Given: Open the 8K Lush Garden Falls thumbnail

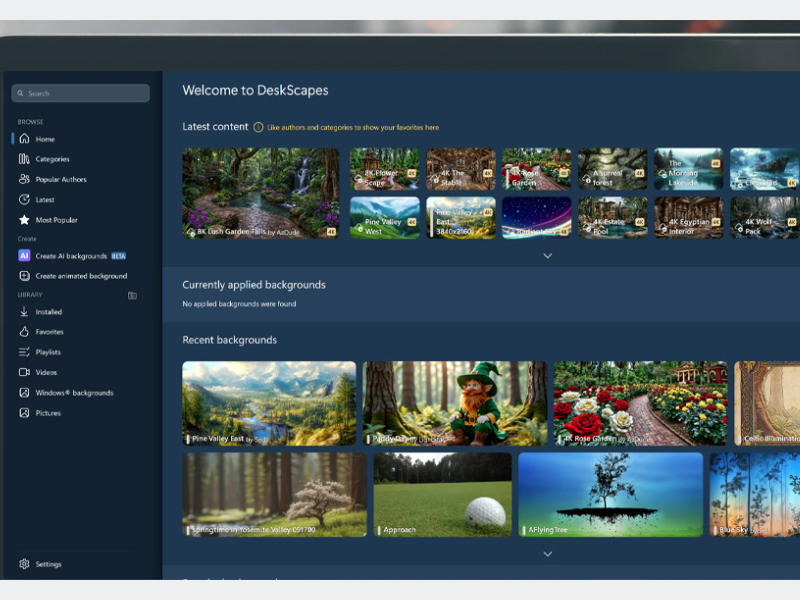Looking at the screenshot, I should pos(261,193).
